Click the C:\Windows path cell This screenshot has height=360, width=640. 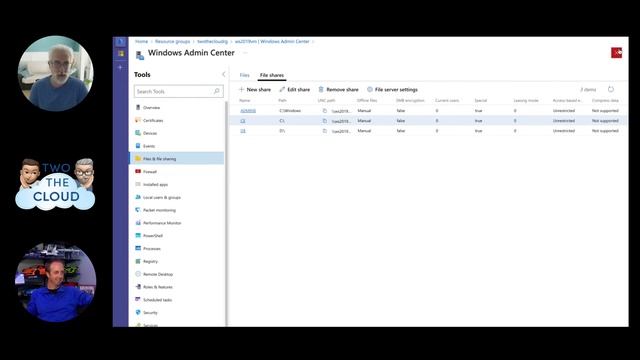(x=290, y=111)
